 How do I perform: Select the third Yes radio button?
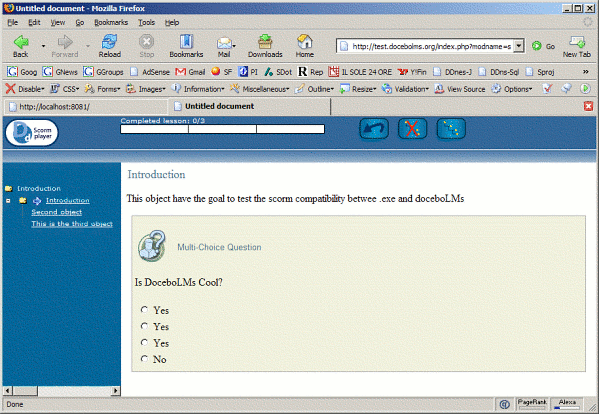(x=144, y=342)
